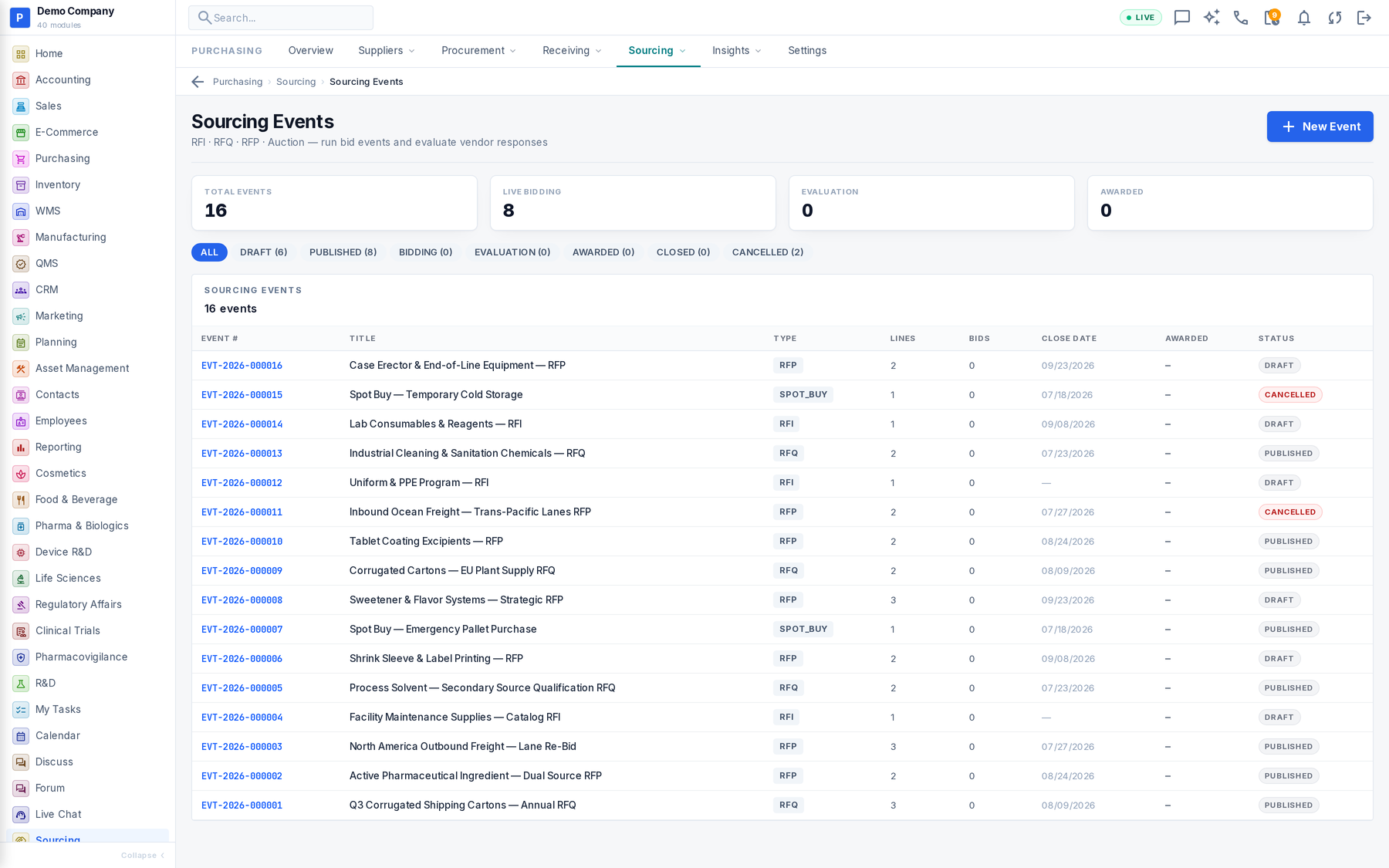Image resolution: width=1389 pixels, height=868 pixels.
Task: Filter by AWARDED (0) events
Action: click(603, 252)
